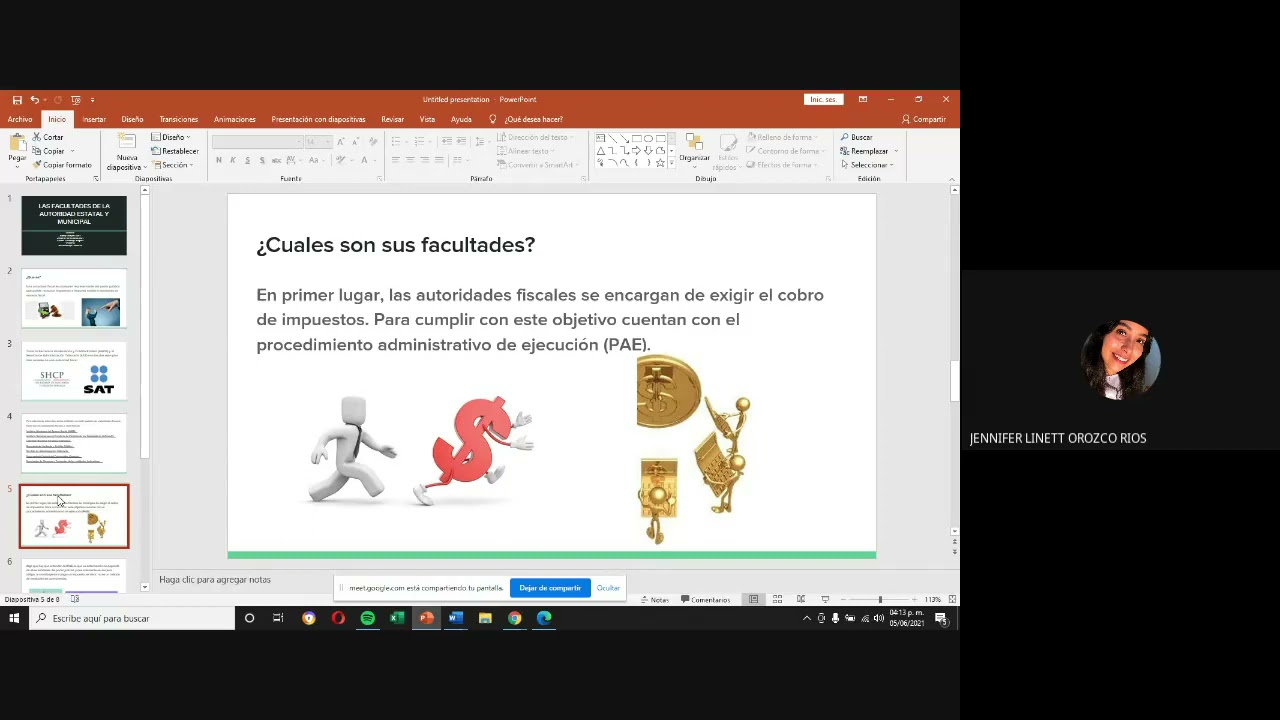Image resolution: width=1280 pixels, height=720 pixels.
Task: Click the Cortar scissors button
Action: tap(48, 137)
